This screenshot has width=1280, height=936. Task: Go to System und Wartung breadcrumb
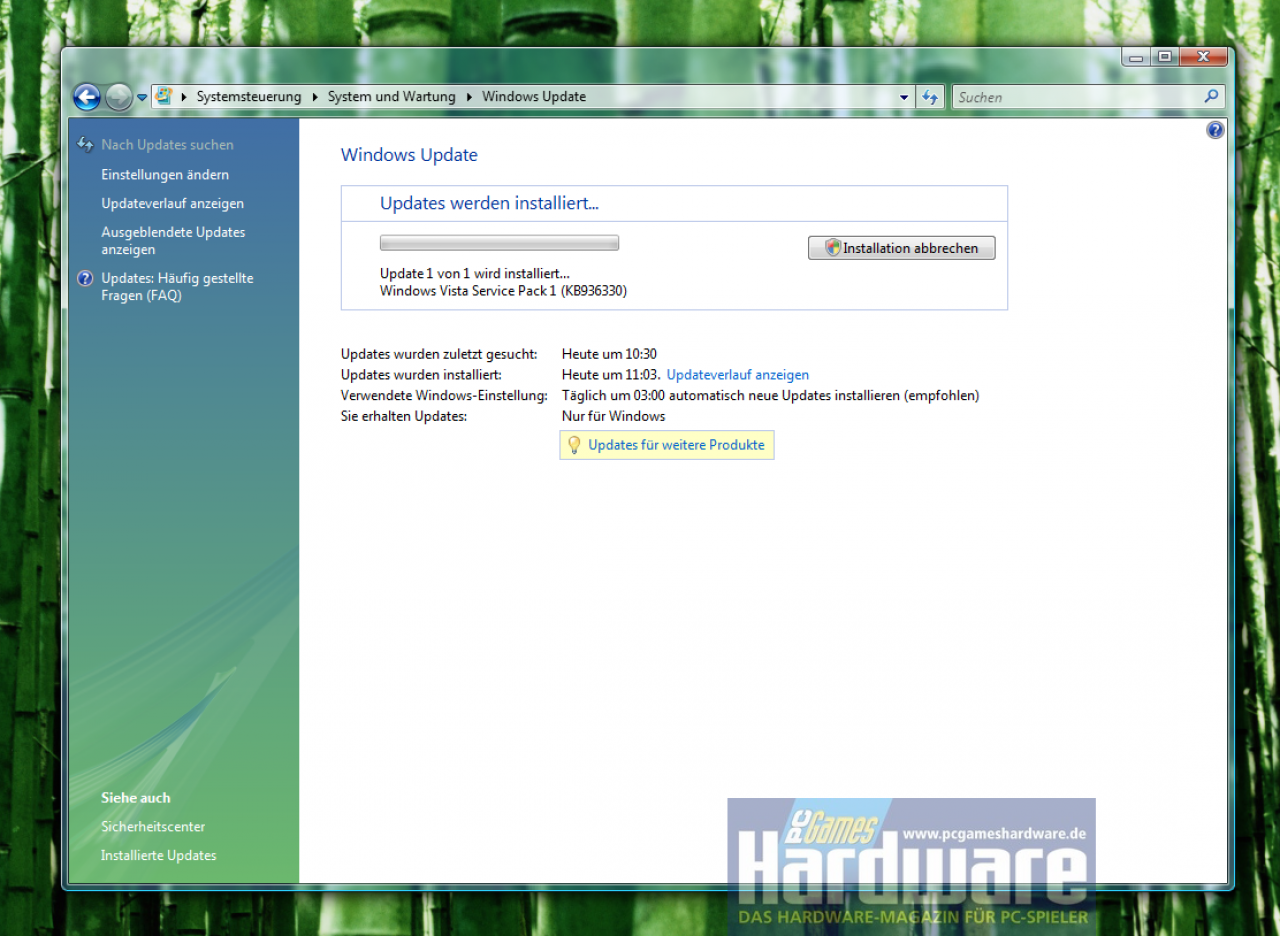click(391, 97)
